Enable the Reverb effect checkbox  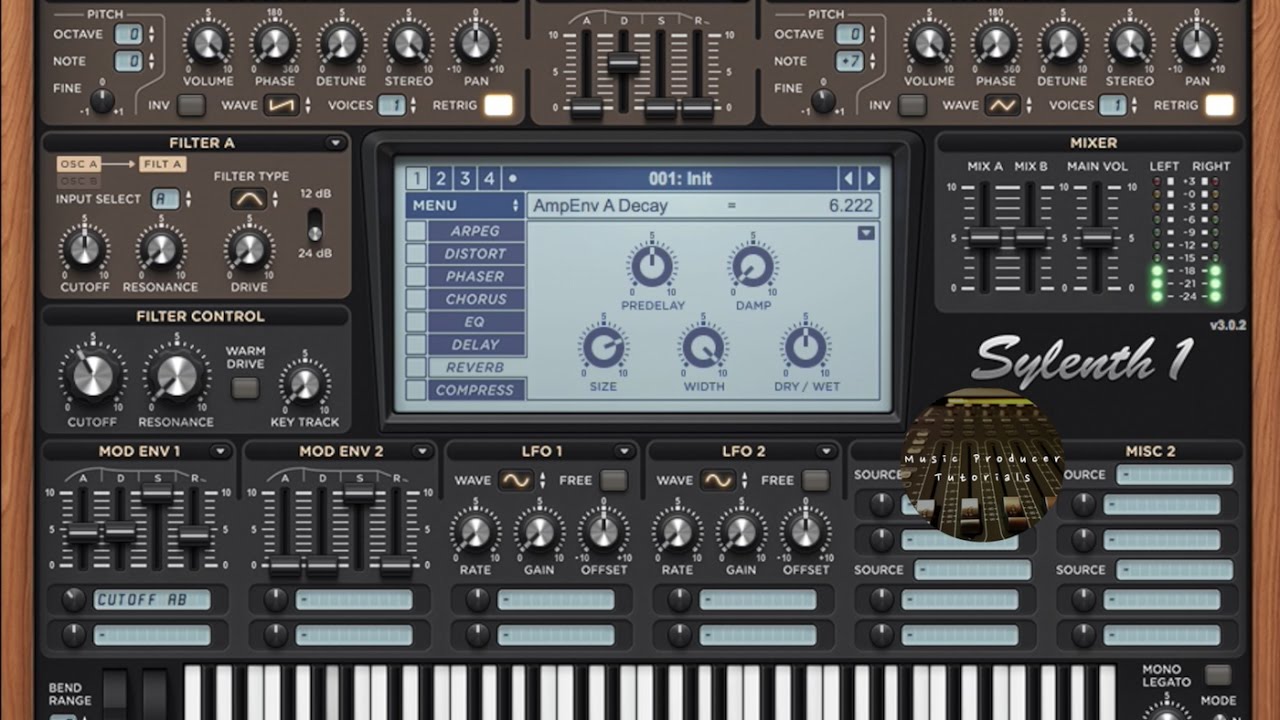point(415,367)
